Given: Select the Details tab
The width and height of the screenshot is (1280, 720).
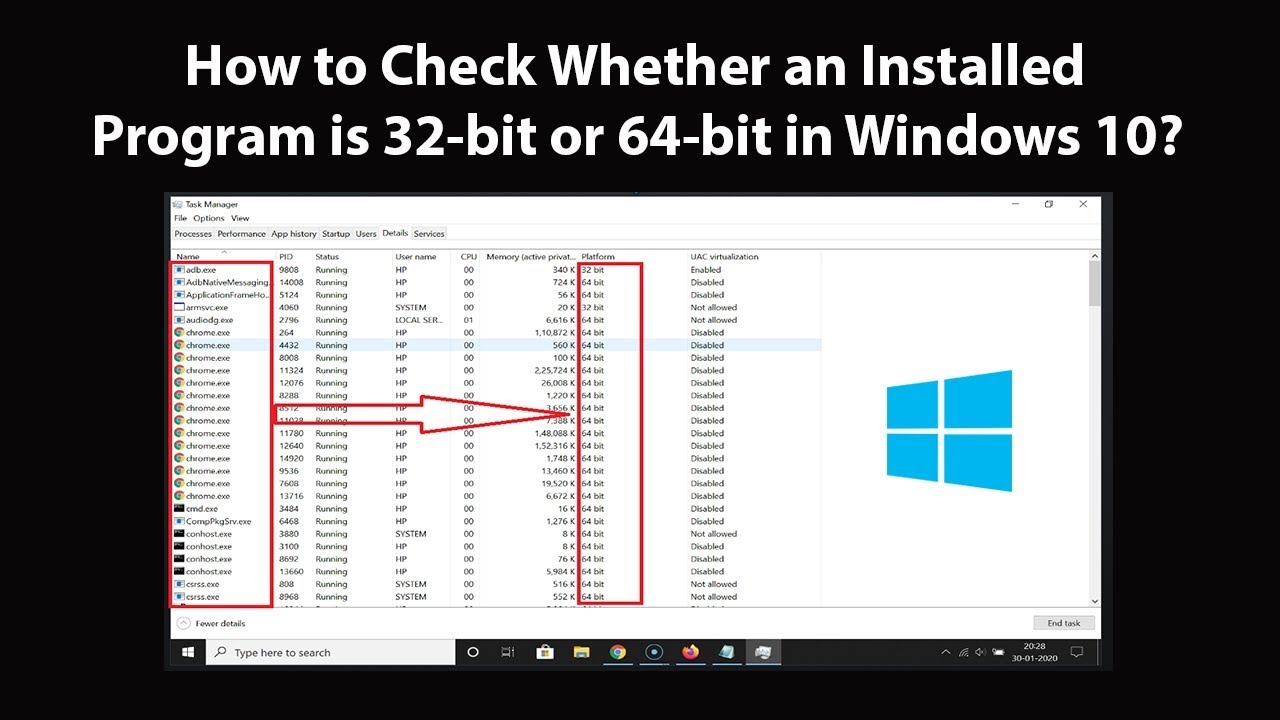Looking at the screenshot, I should click(x=395, y=233).
